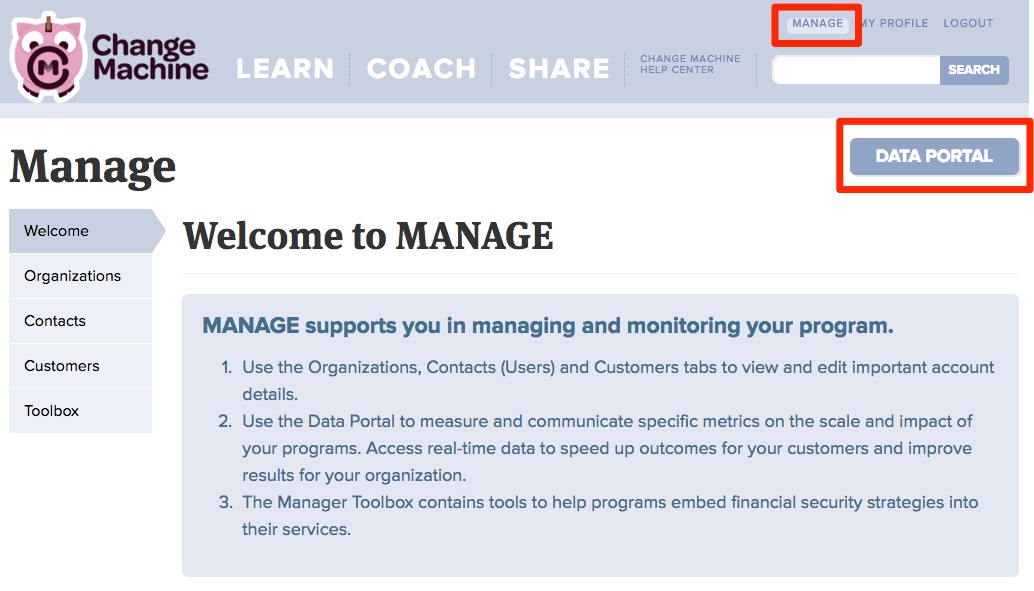
Task: Select the Customers sidebar tab
Action: (x=80, y=365)
